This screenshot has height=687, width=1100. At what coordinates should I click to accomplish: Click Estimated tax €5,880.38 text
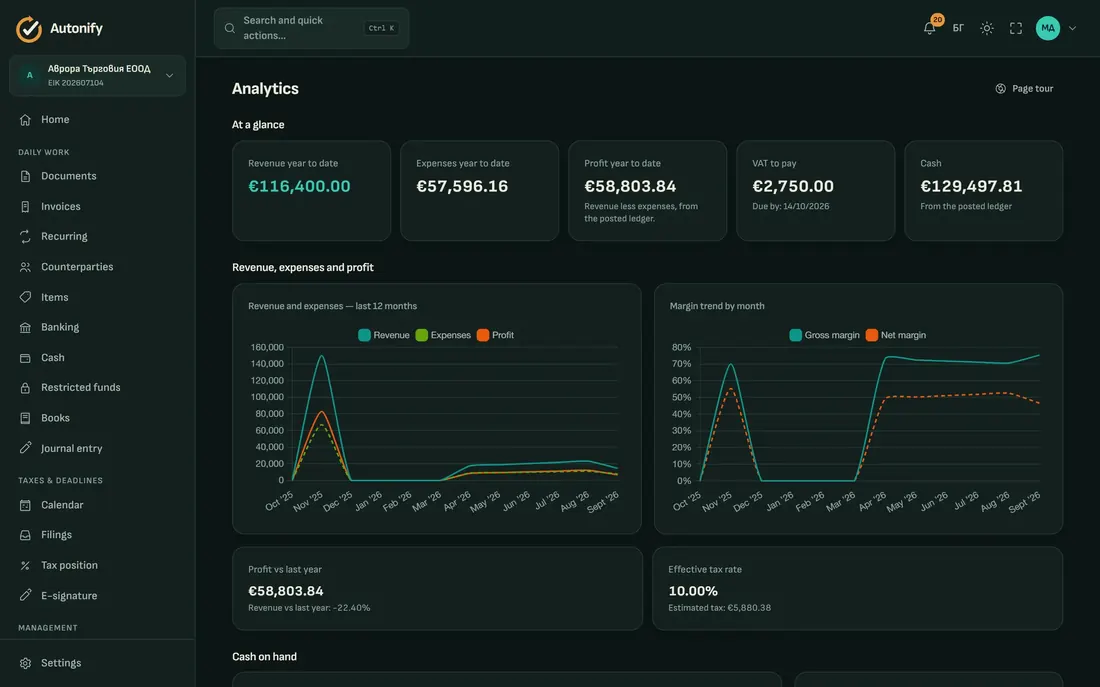point(719,608)
